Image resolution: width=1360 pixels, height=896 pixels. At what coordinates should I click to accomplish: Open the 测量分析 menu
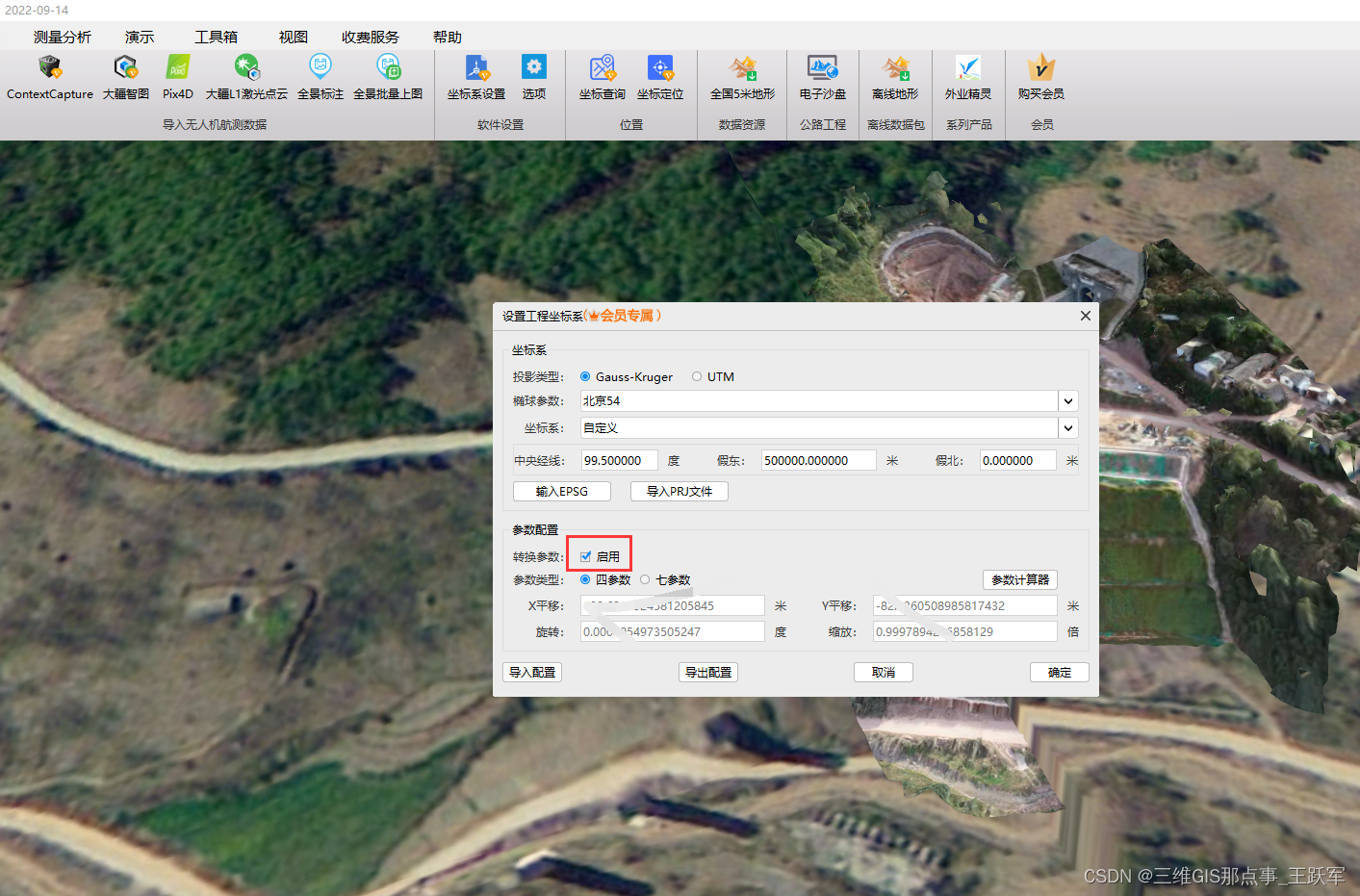pyautogui.click(x=63, y=37)
